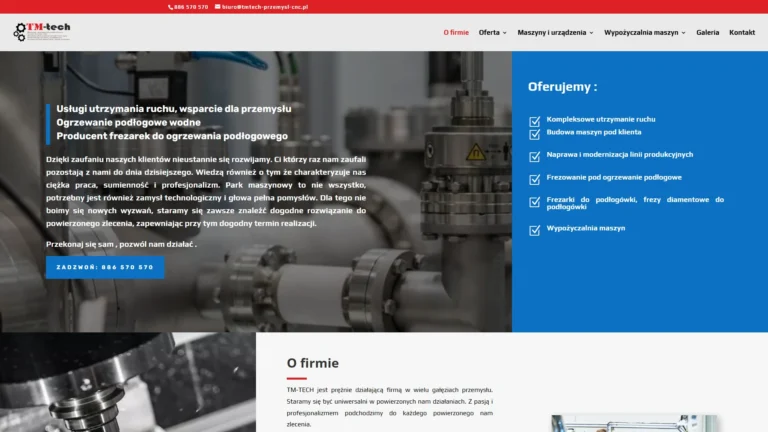Image resolution: width=768 pixels, height=432 pixels.
Task: Click the Zadzwoń: 886 570 570 button
Action: (105, 267)
